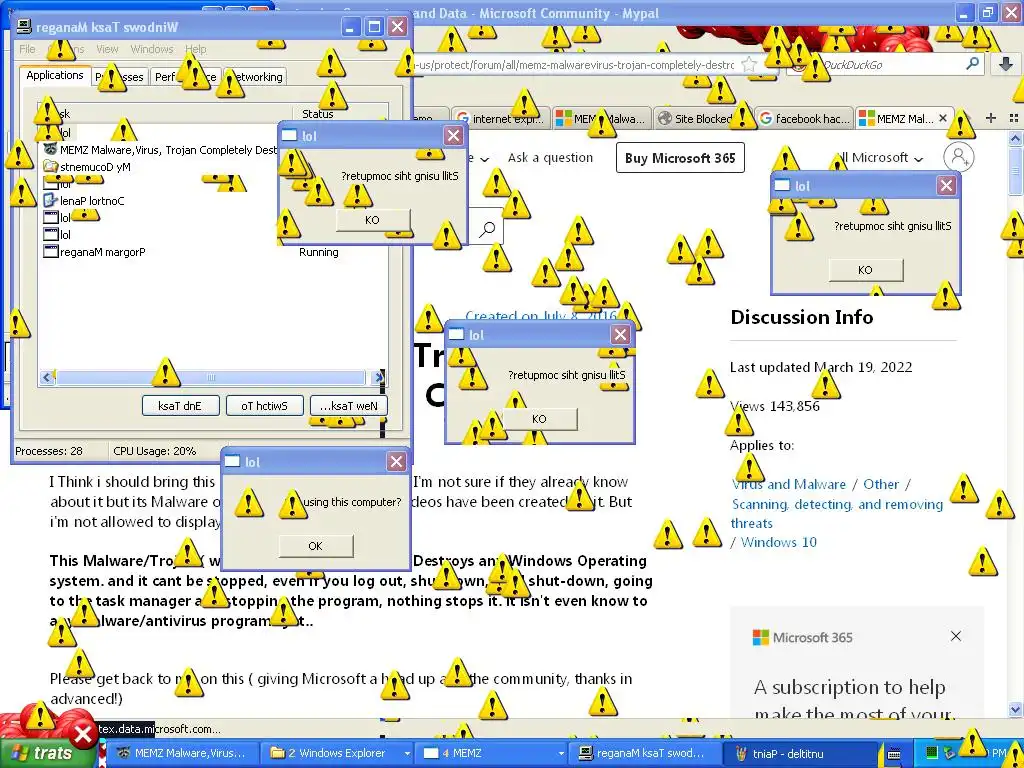Click the Task Manager horizontal scrollbar thumb

[x=210, y=377]
